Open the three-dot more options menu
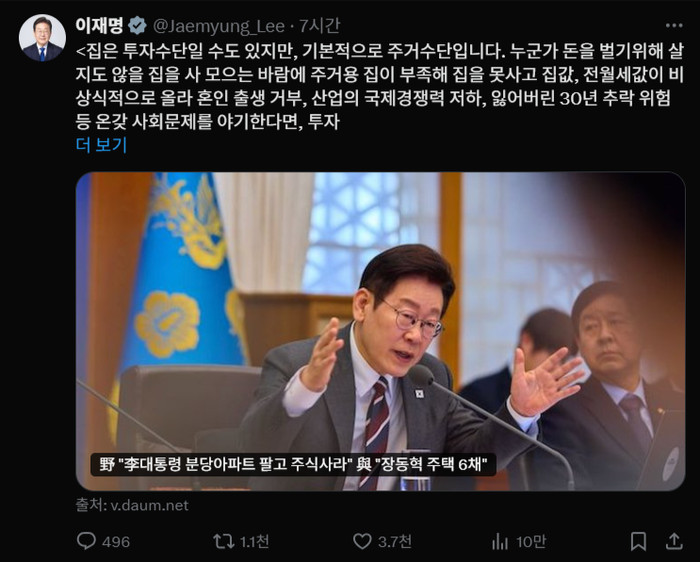This screenshot has width=700, height=562. (x=674, y=26)
